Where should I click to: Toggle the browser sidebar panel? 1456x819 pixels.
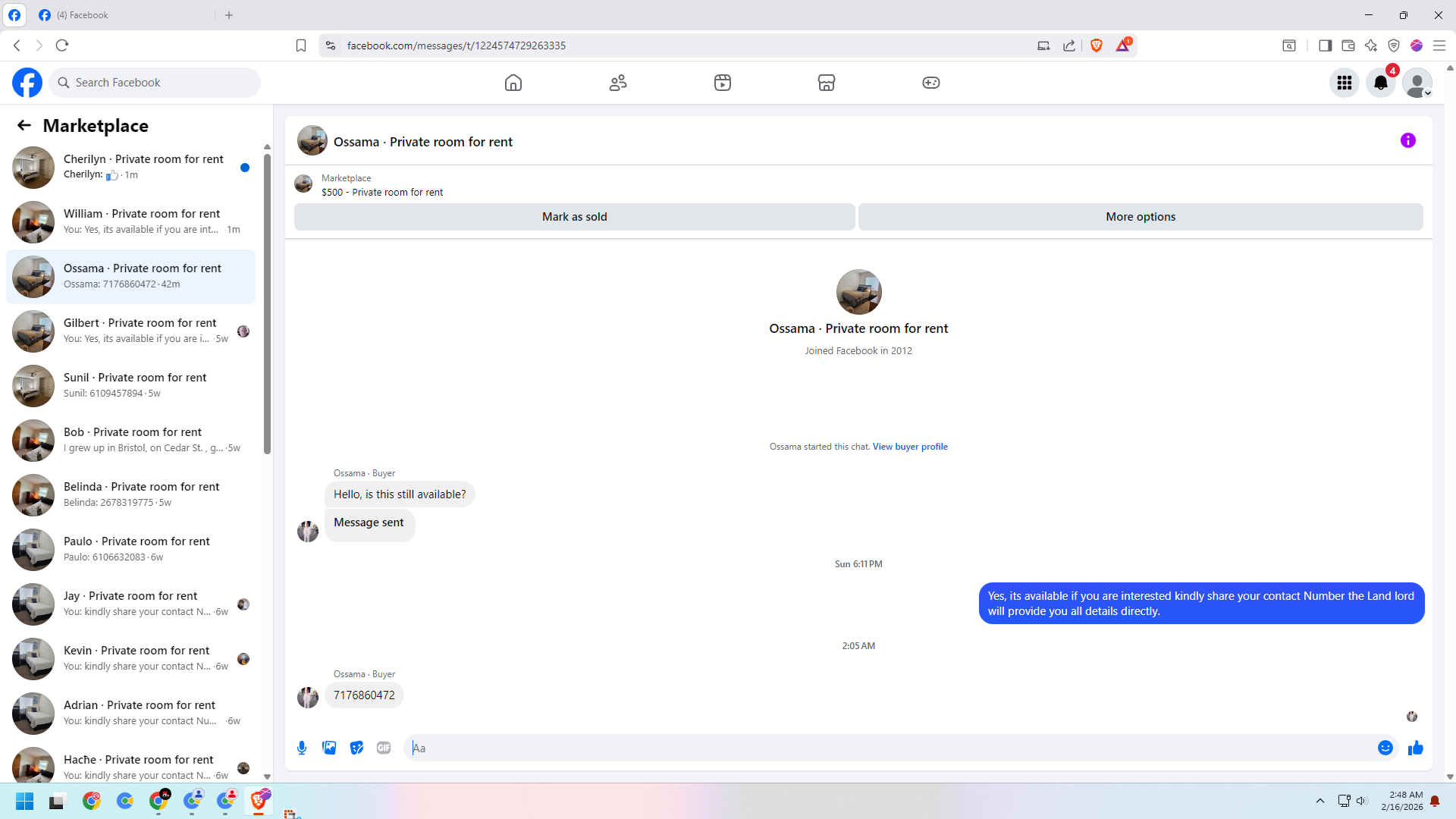point(1325,45)
